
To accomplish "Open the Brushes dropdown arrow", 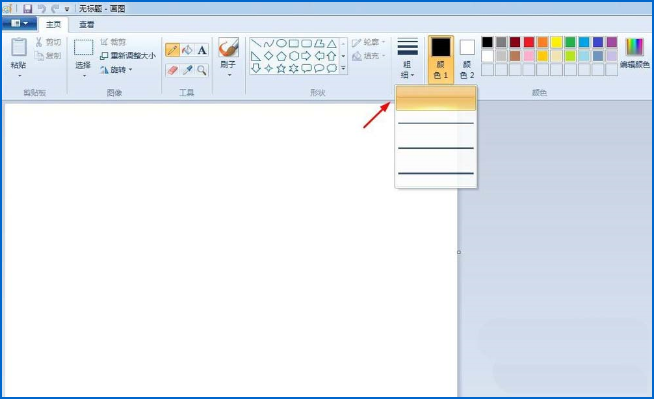I will click(x=229, y=75).
